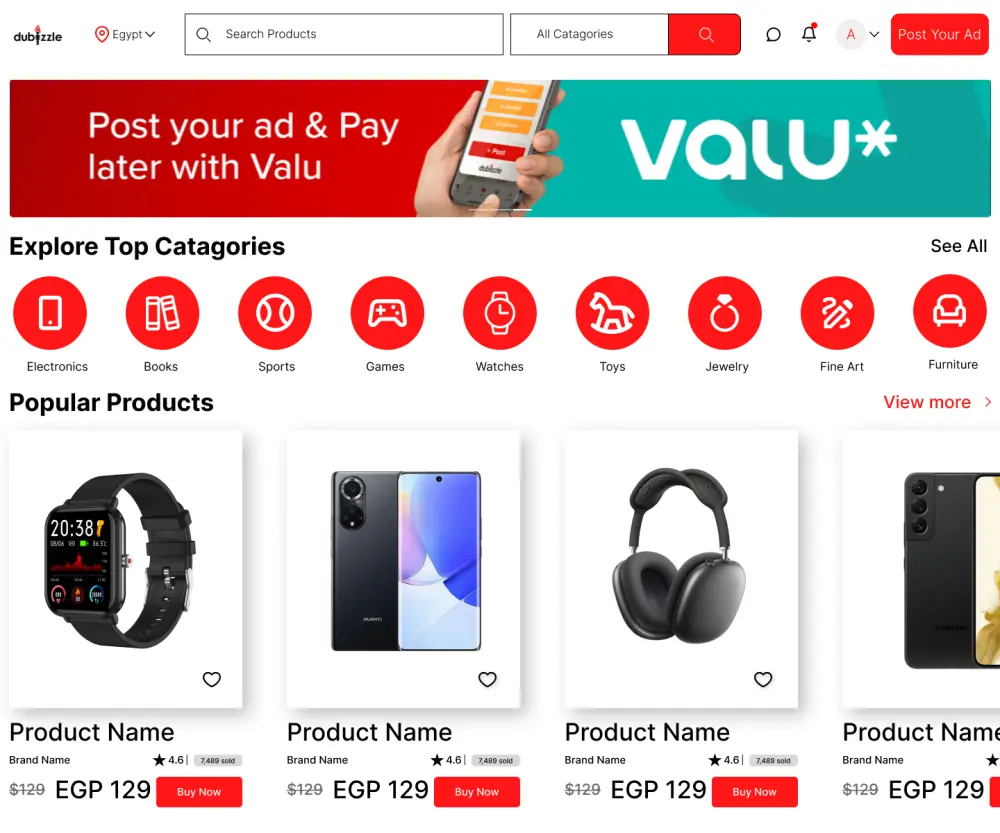This screenshot has width=1000, height=833.
Task: Toggle favorite heart on headphones product
Action: point(763,679)
